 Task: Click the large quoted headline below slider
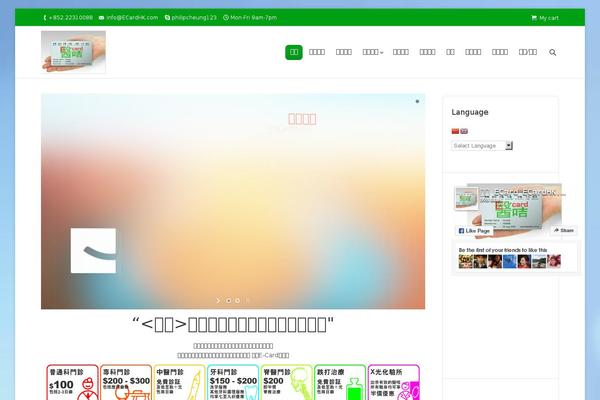pyautogui.click(x=233, y=325)
